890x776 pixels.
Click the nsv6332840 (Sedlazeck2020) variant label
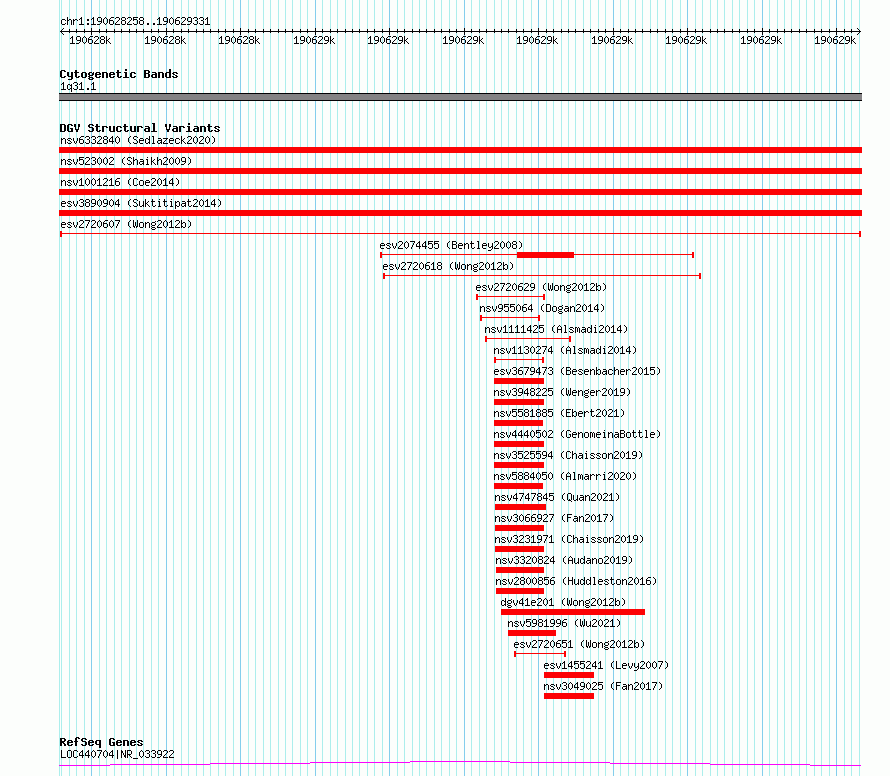138,140
